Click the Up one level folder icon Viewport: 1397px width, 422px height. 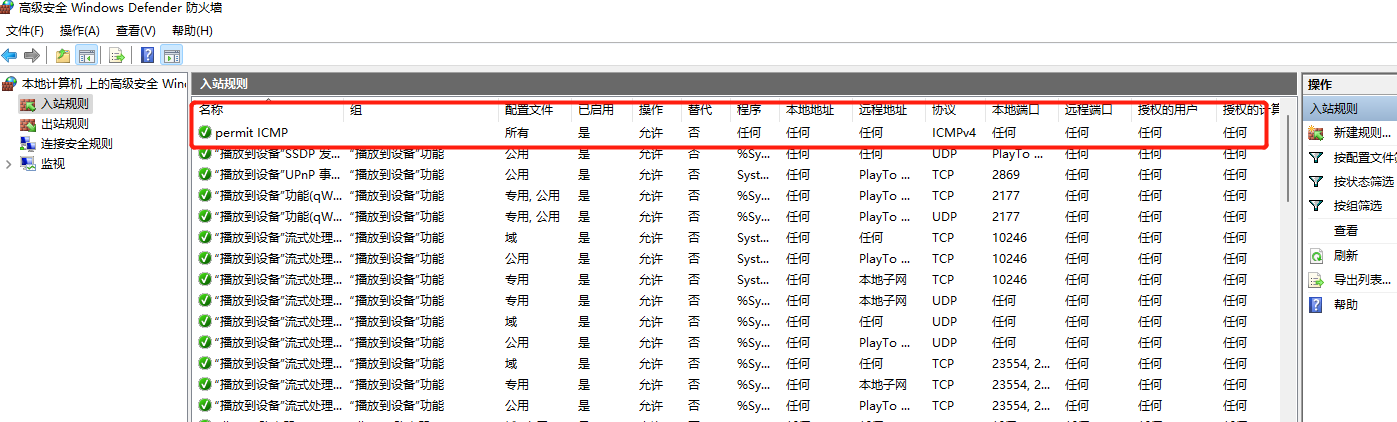[x=63, y=56]
